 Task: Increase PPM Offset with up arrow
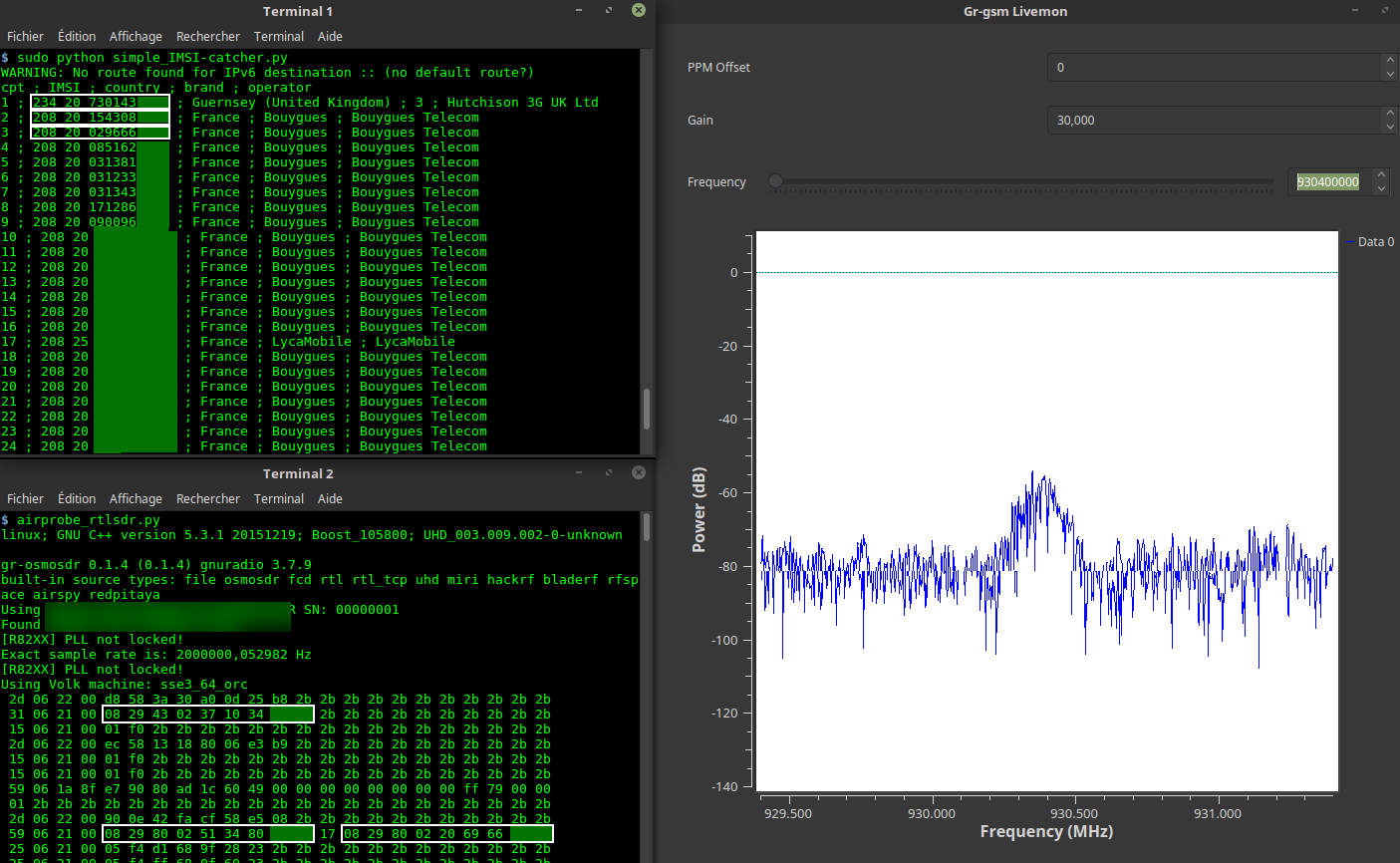[x=1389, y=61]
